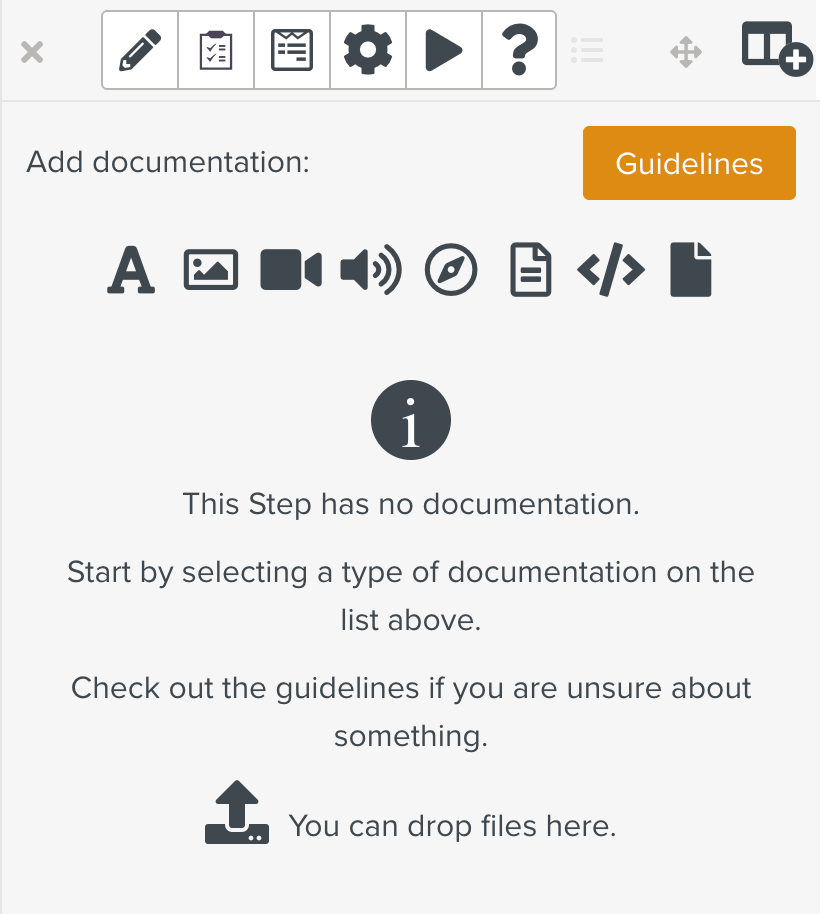Viewport: 822px width, 914px height.
Task: Open the help panel with the question mark
Action: pyautogui.click(x=519, y=50)
